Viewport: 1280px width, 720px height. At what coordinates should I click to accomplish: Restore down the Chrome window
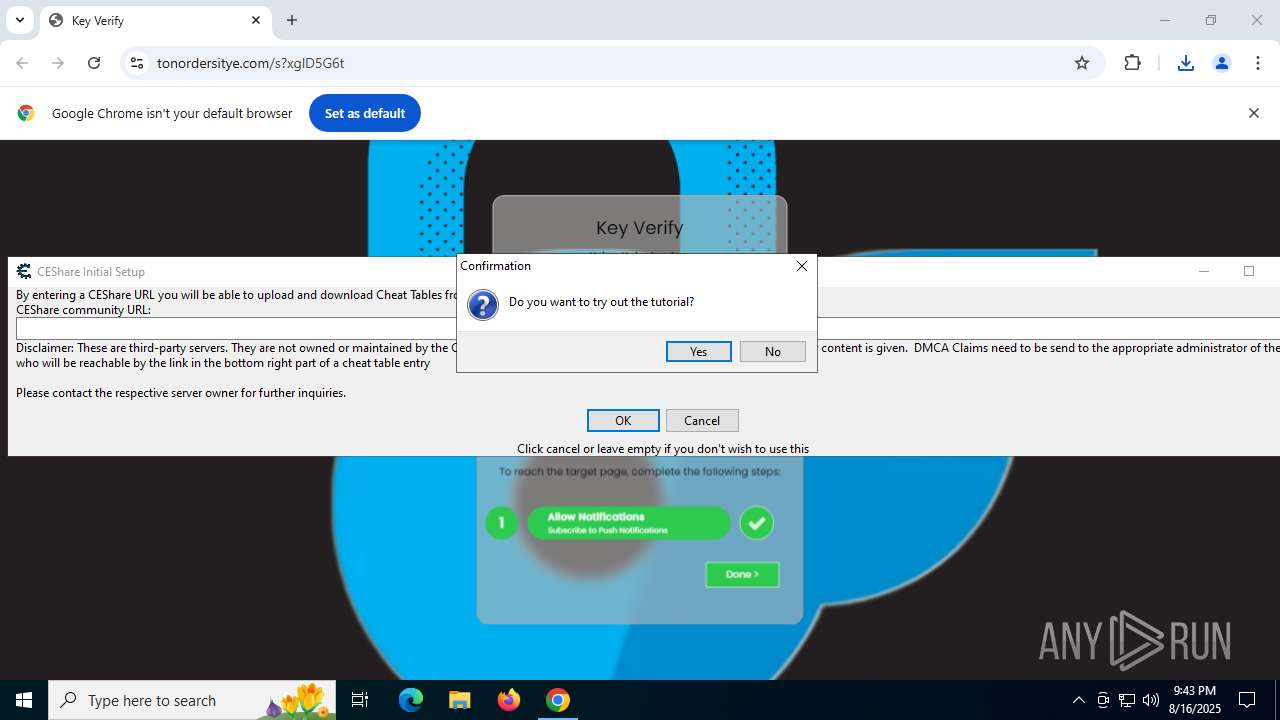(x=1210, y=20)
